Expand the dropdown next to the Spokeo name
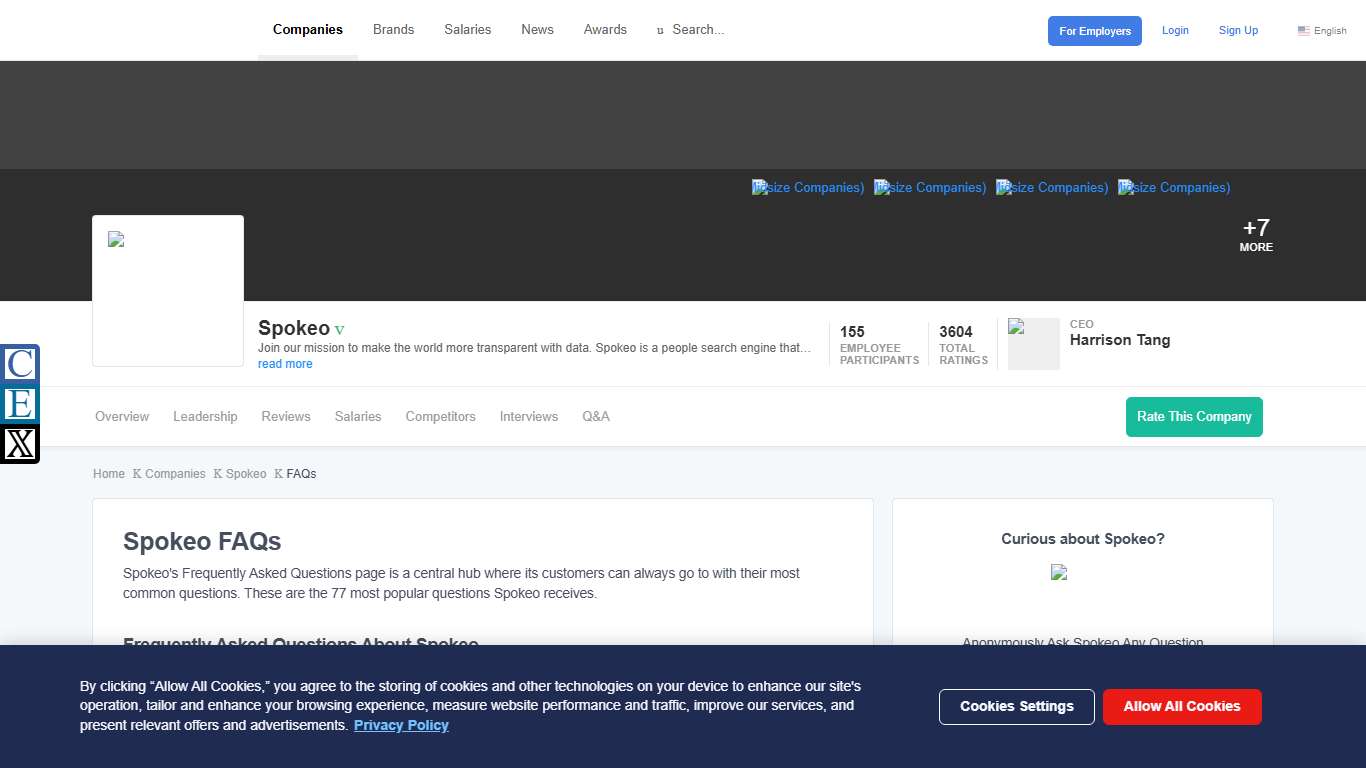Viewport: 1366px width, 768px height. coord(339,329)
